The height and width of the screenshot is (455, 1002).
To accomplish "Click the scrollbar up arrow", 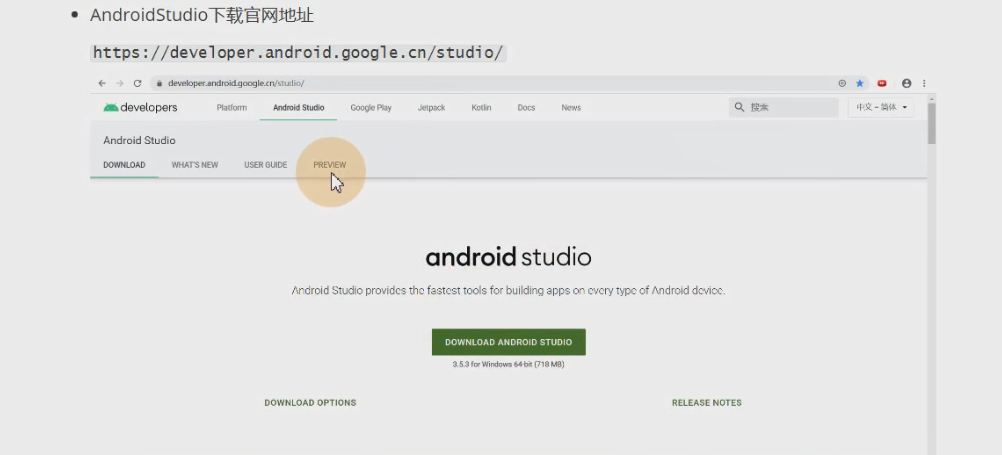I will coord(932,98).
